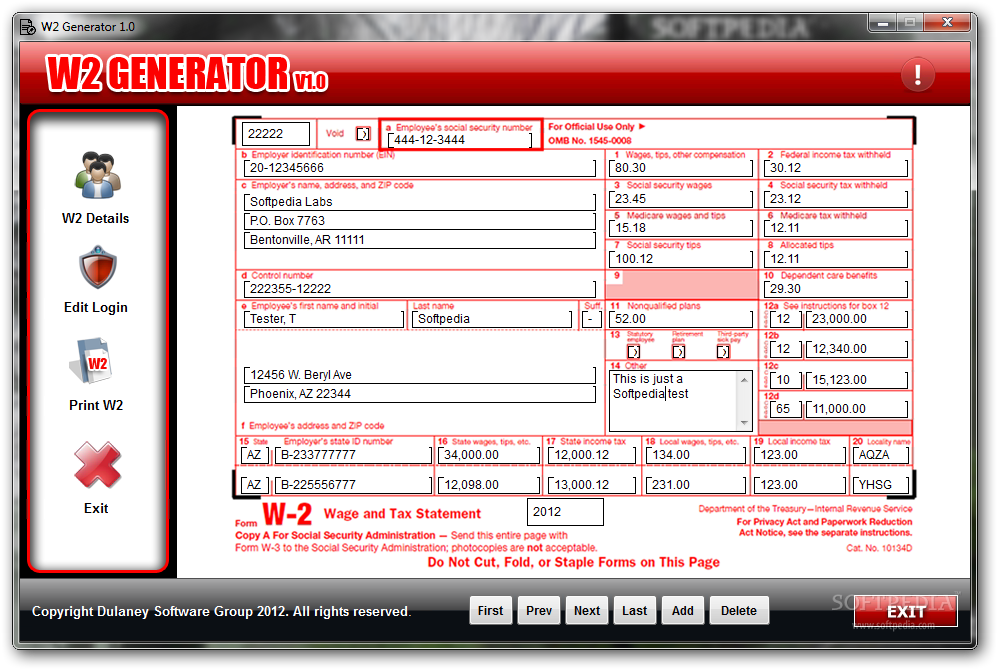
Task: Click box 12c code field 10
Action: [x=785, y=380]
